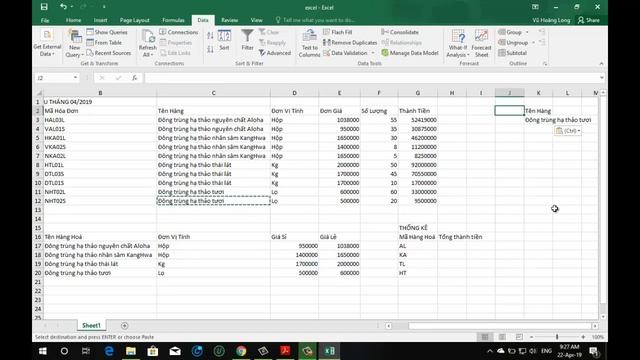Open Manage Data Model
This screenshot has height=360, width=640.
tap(410, 53)
